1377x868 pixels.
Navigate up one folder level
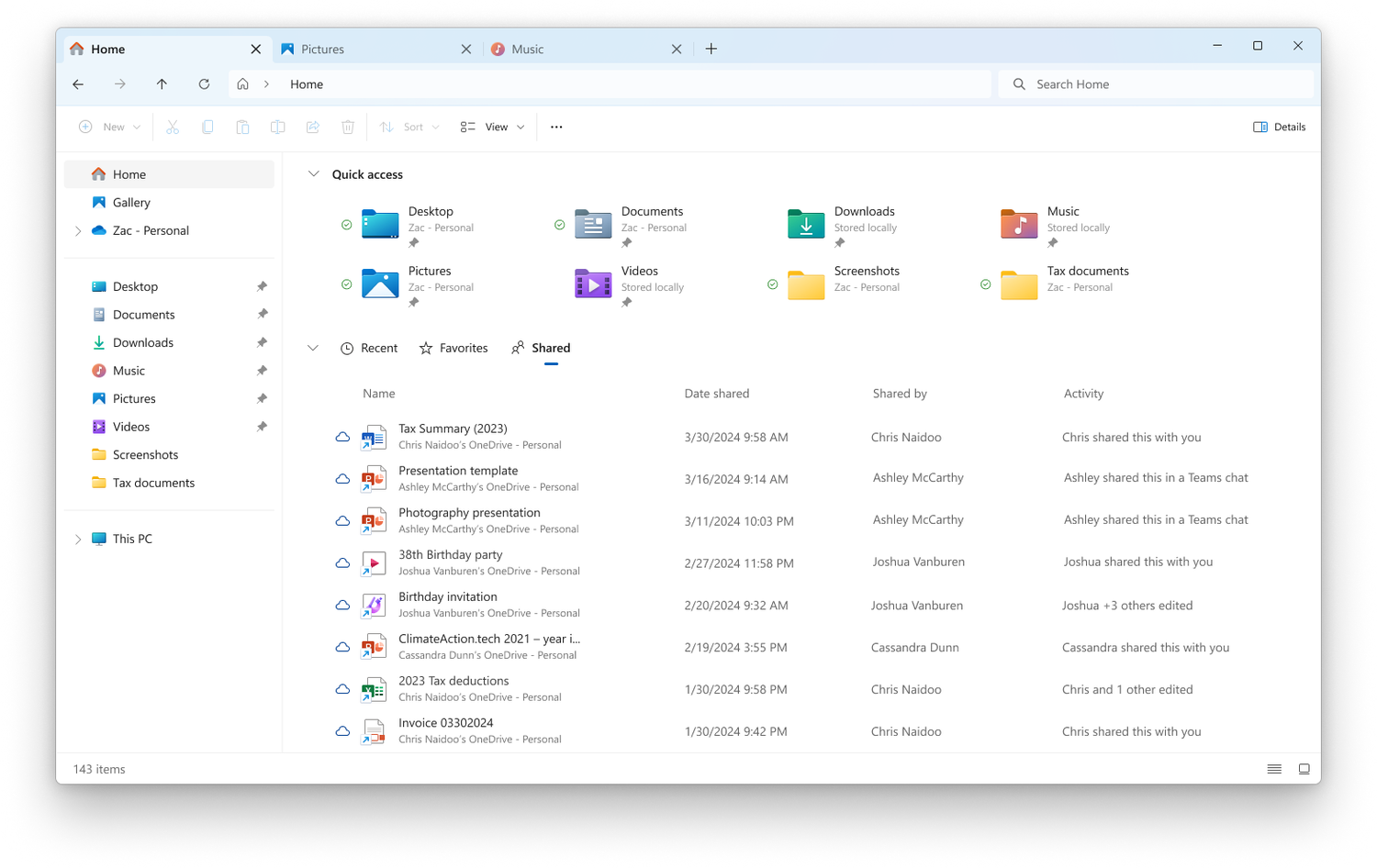point(162,84)
